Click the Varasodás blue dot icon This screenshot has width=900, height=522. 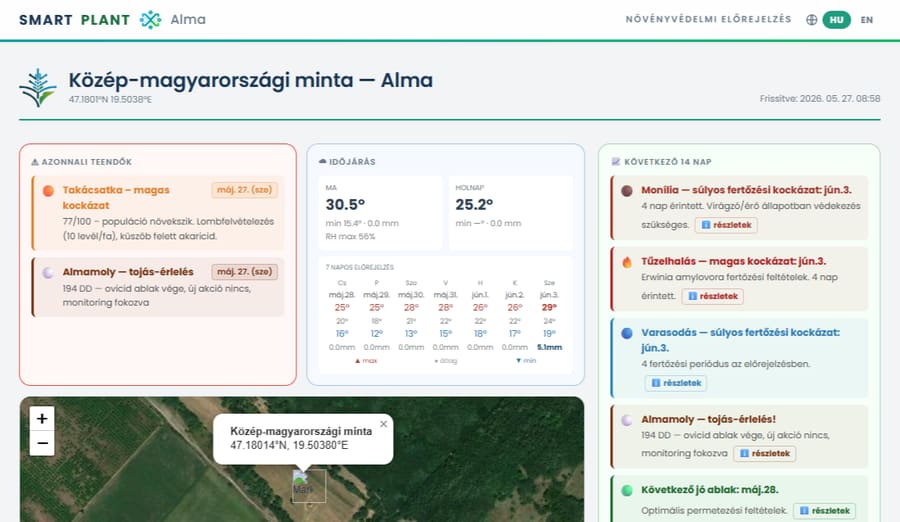627,333
